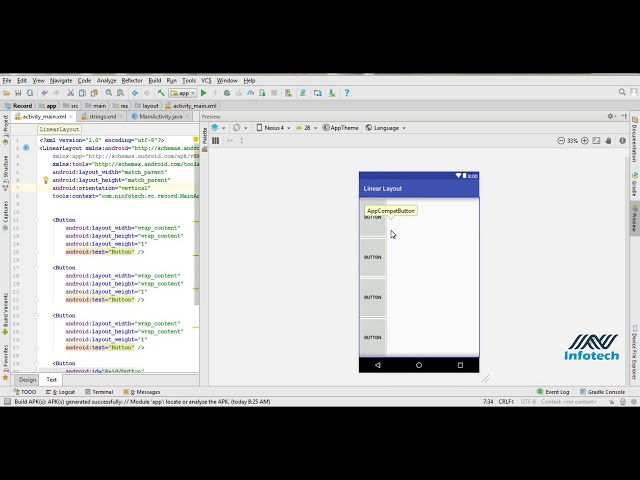Click the Attach debugger to process icon
Screen dimensions: 640x480
pyautogui.click(x=262, y=93)
